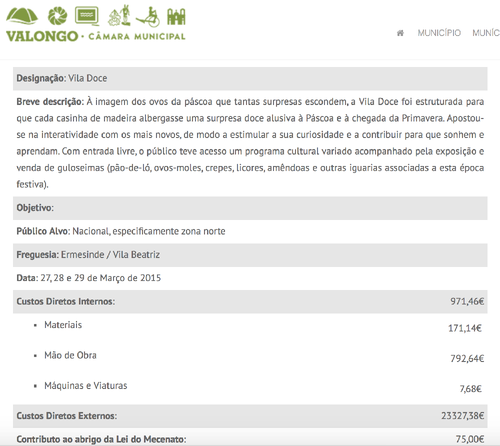500x446 pixels.
Task: Click the home icon in navigation
Action: [x=400, y=33]
